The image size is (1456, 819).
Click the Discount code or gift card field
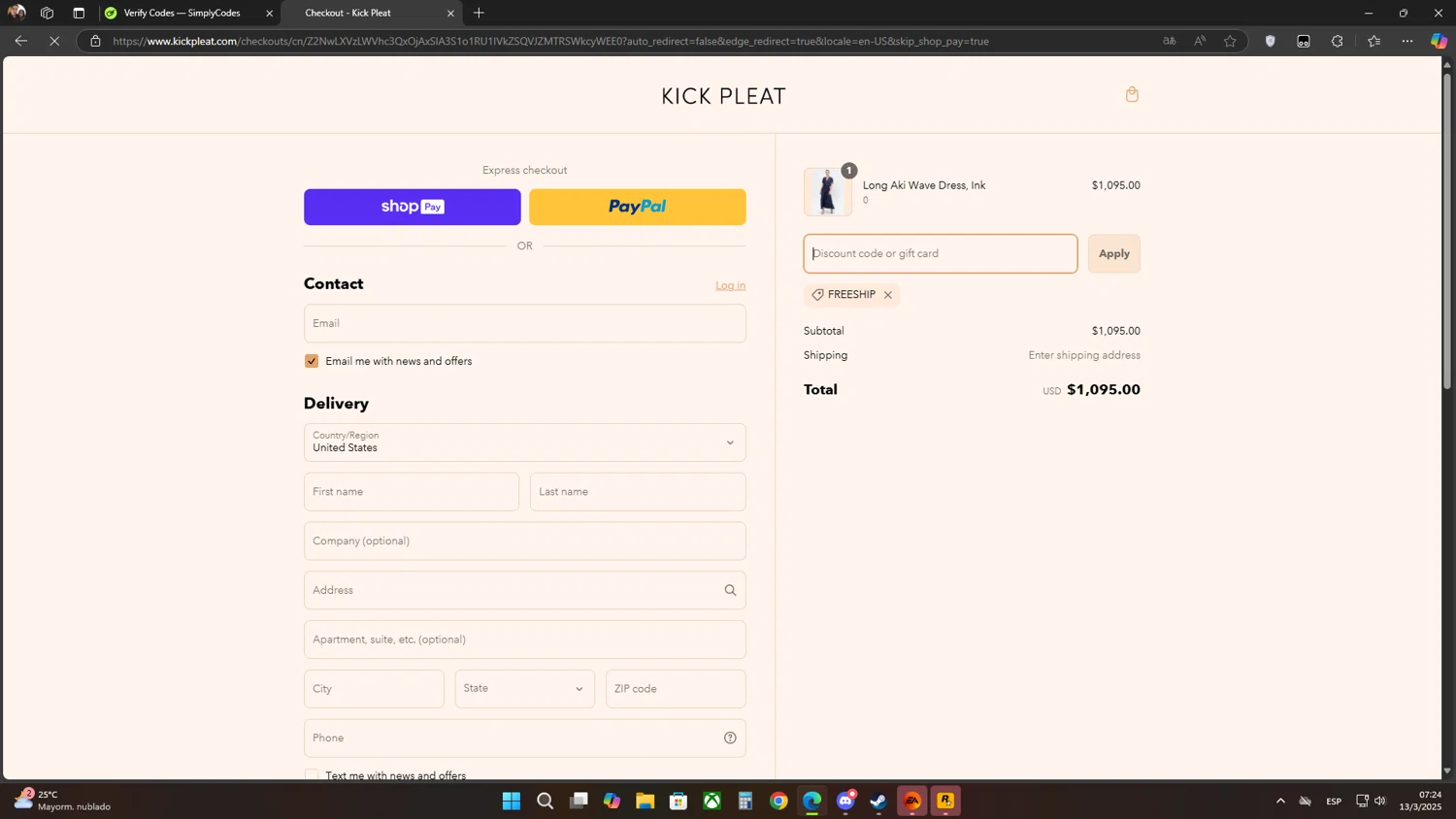941,253
